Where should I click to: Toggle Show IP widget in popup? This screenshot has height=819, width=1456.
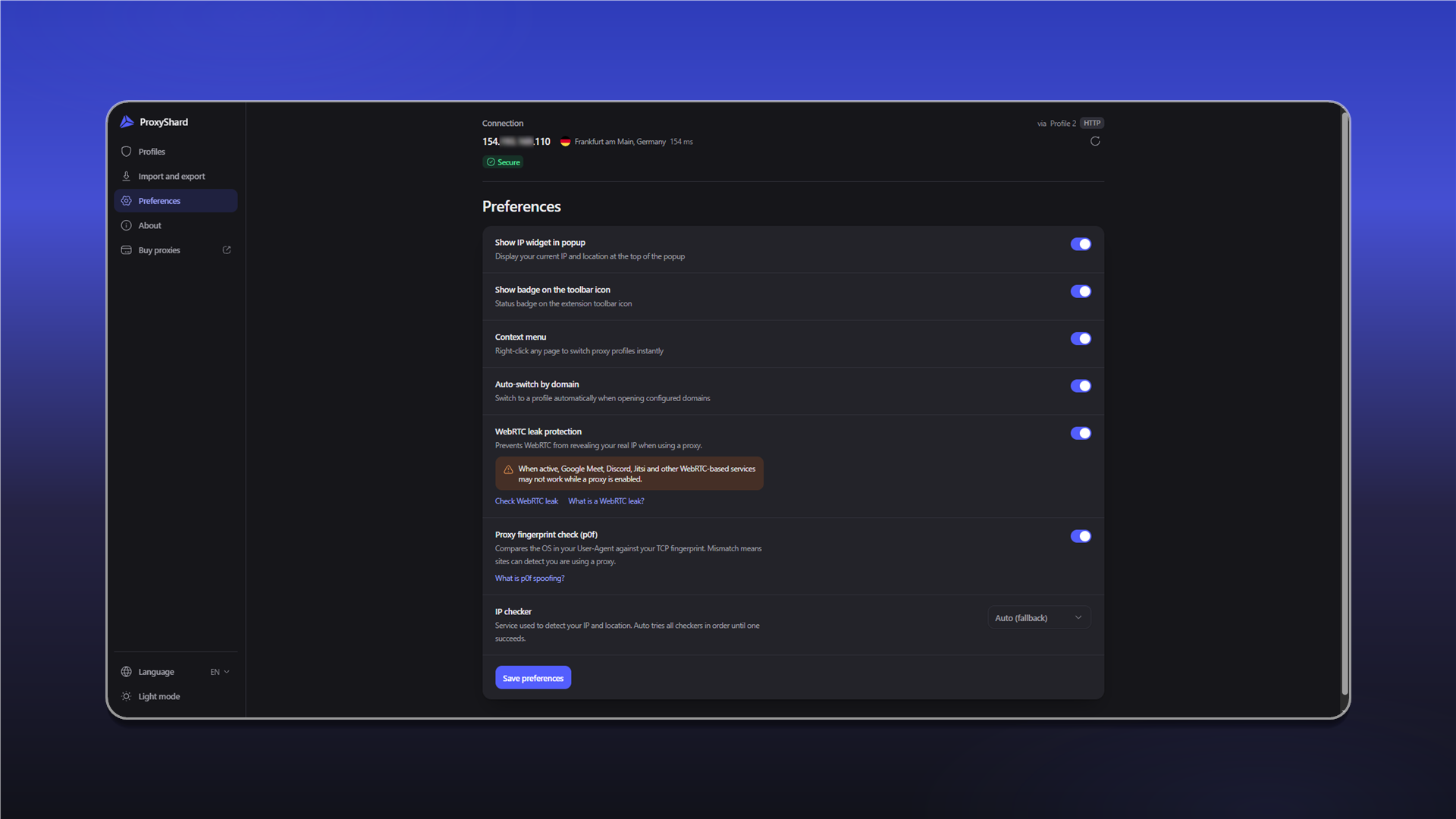click(1081, 244)
